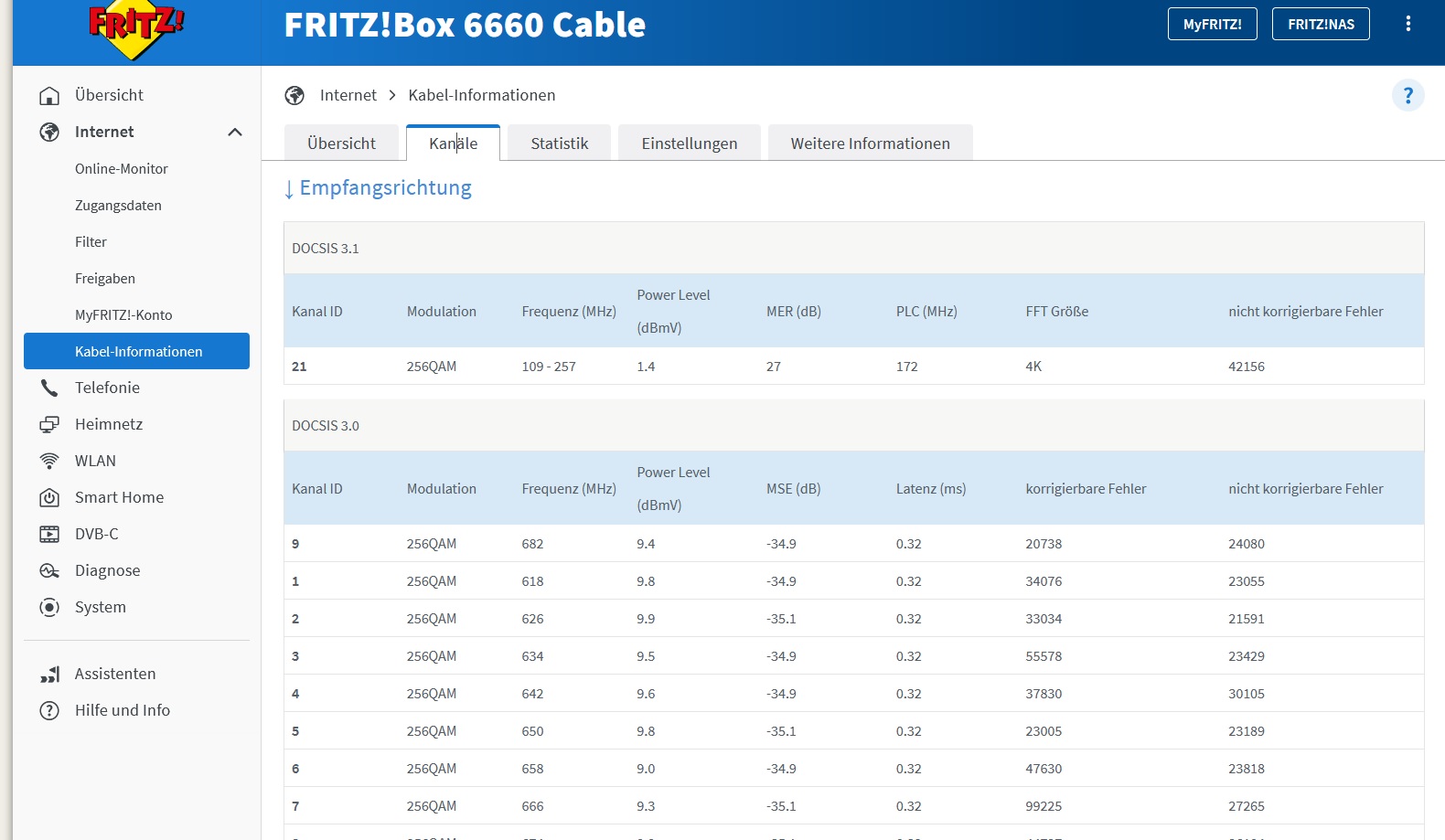This screenshot has height=840, width=1445.
Task: Open the Einstellungen tab
Action: (689, 144)
